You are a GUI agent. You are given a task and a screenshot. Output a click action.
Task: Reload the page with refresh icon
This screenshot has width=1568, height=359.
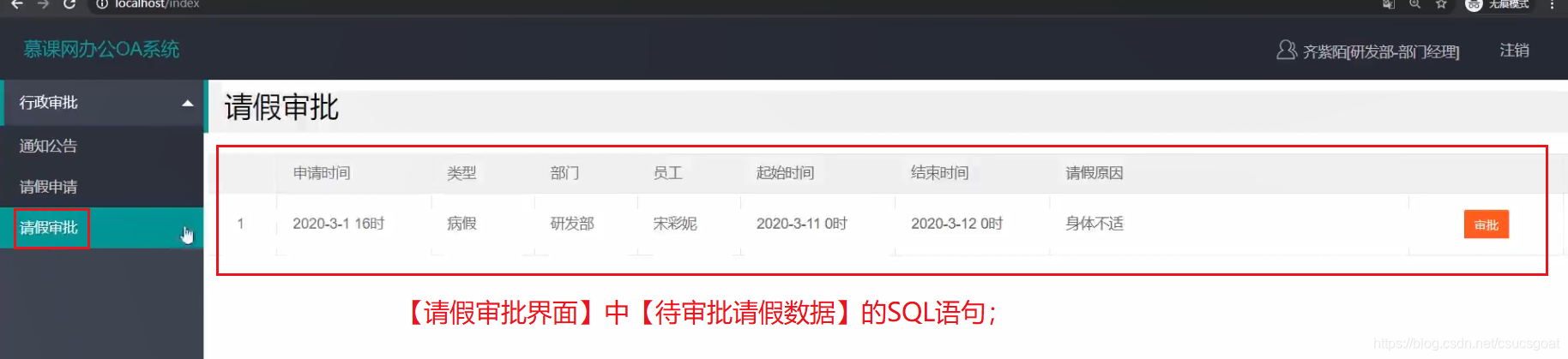click(69, 4)
